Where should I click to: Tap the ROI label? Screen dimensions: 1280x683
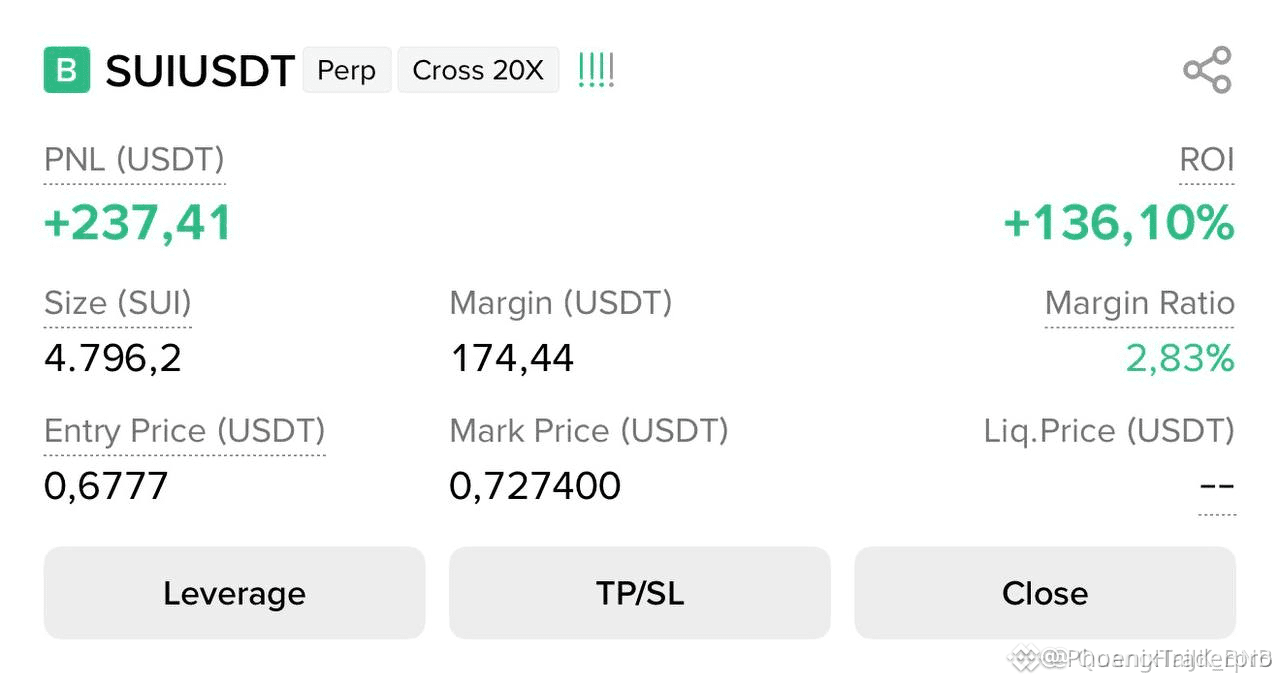1207,160
